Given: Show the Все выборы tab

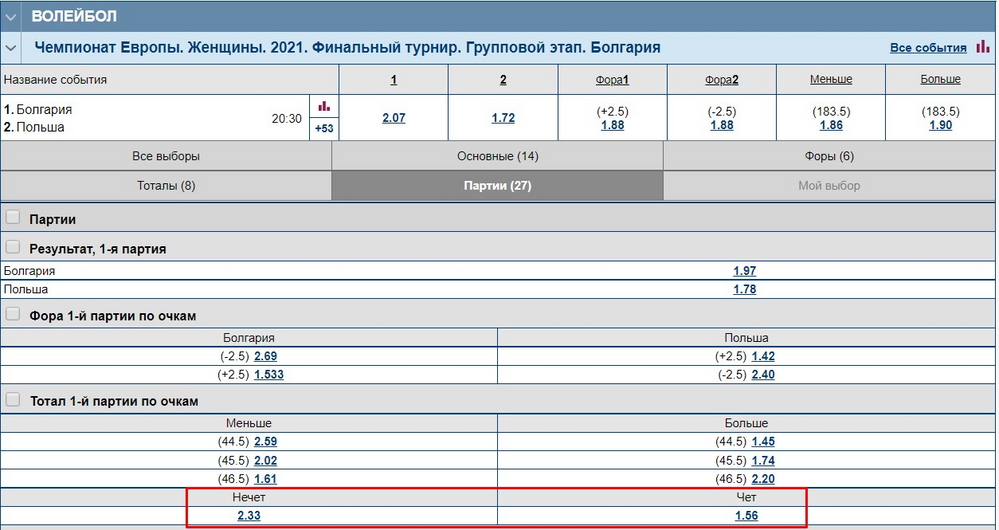Looking at the screenshot, I should [x=166, y=156].
